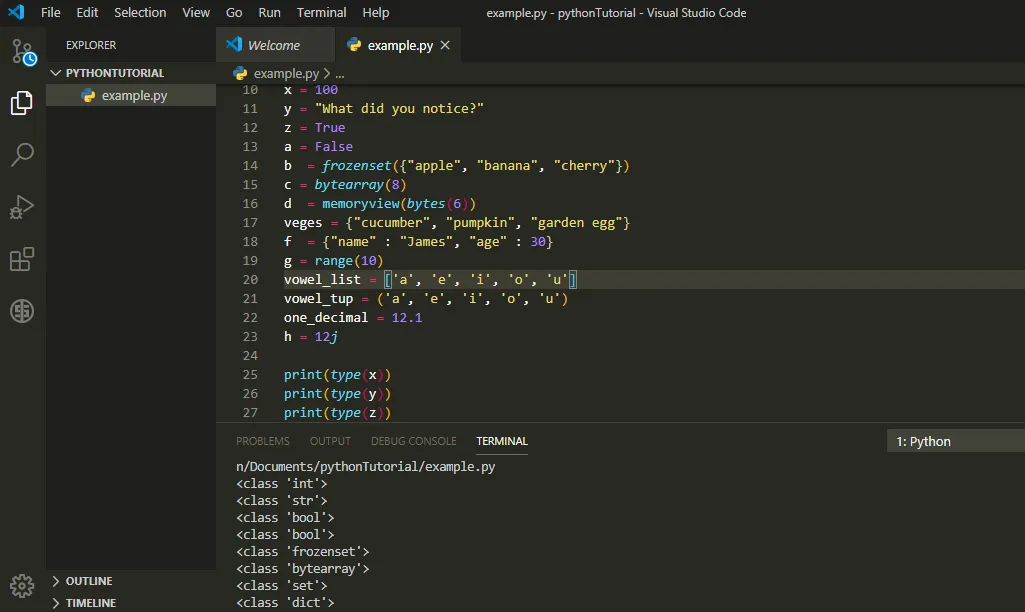This screenshot has height=612, width=1025.
Task: Click terminal output <class 'dict'>
Action: coord(285,602)
